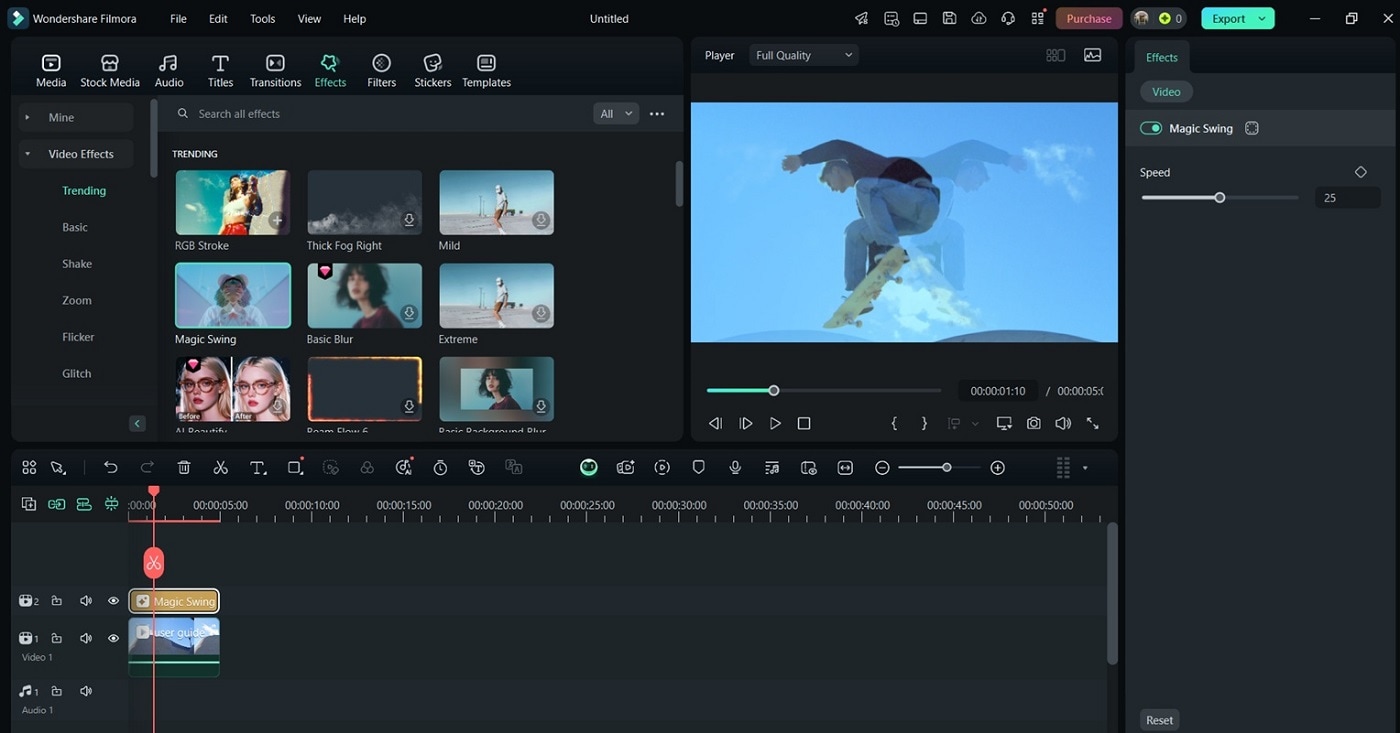Toggle visibility eye of Magic Swing track
The width and height of the screenshot is (1400, 733).
[x=113, y=601]
